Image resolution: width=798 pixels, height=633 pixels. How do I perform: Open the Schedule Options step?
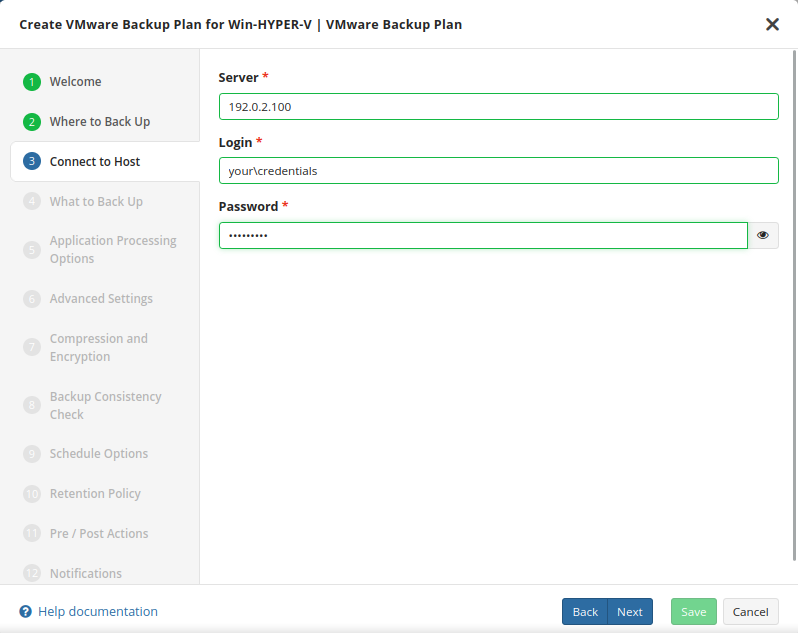(x=98, y=454)
